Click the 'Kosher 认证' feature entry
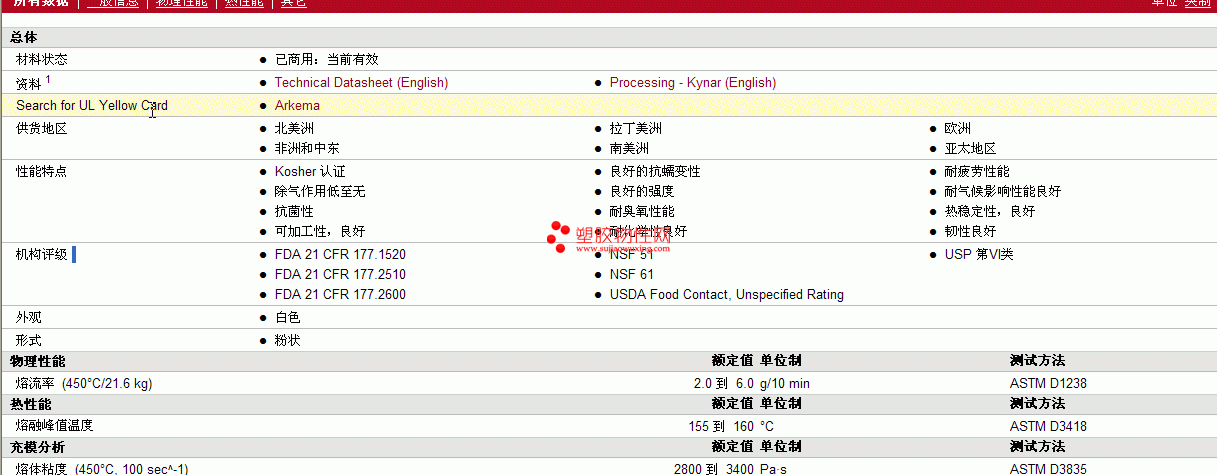The height and width of the screenshot is (475, 1217). click(310, 171)
